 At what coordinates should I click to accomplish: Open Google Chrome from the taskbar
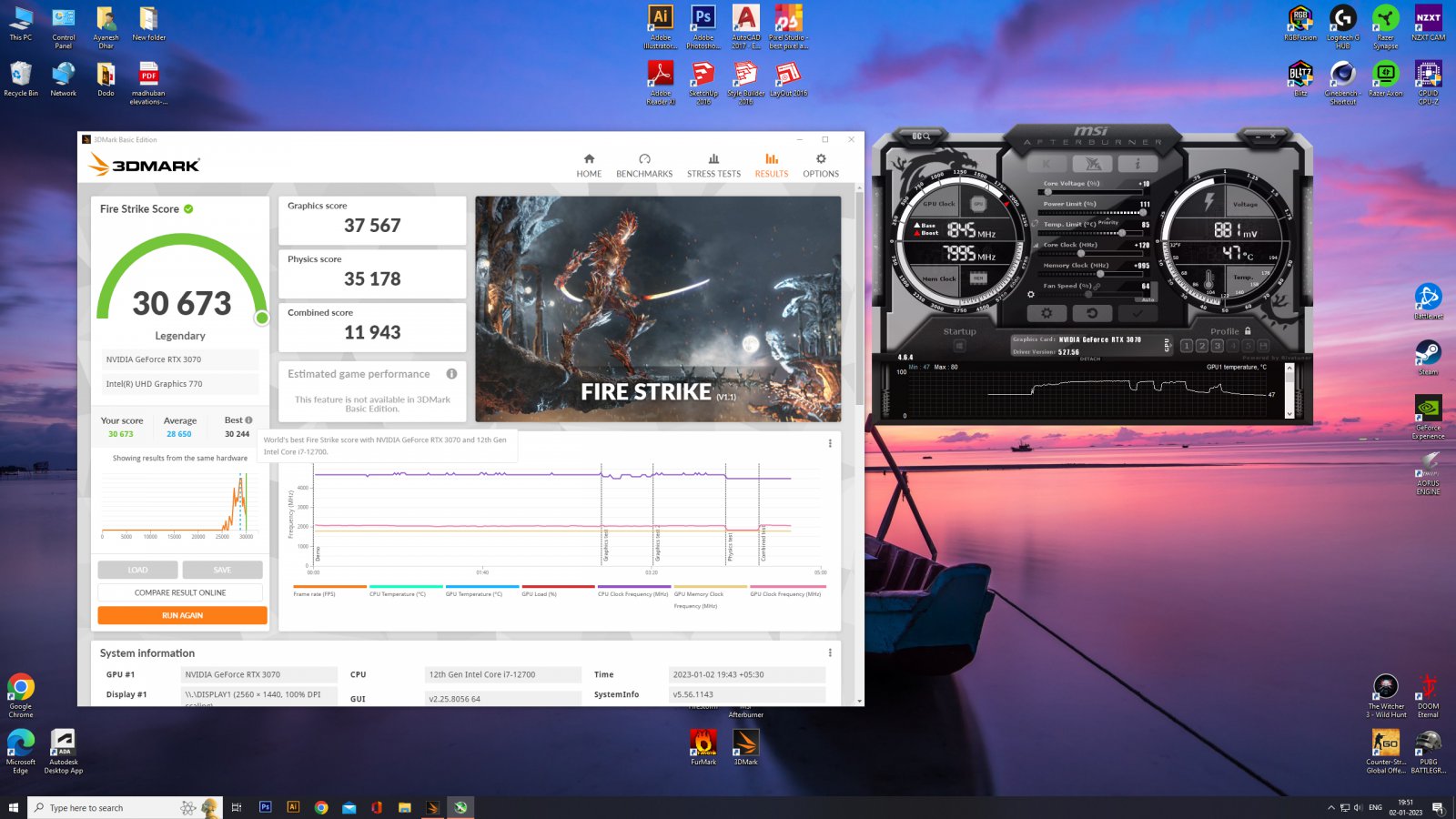tap(320, 807)
